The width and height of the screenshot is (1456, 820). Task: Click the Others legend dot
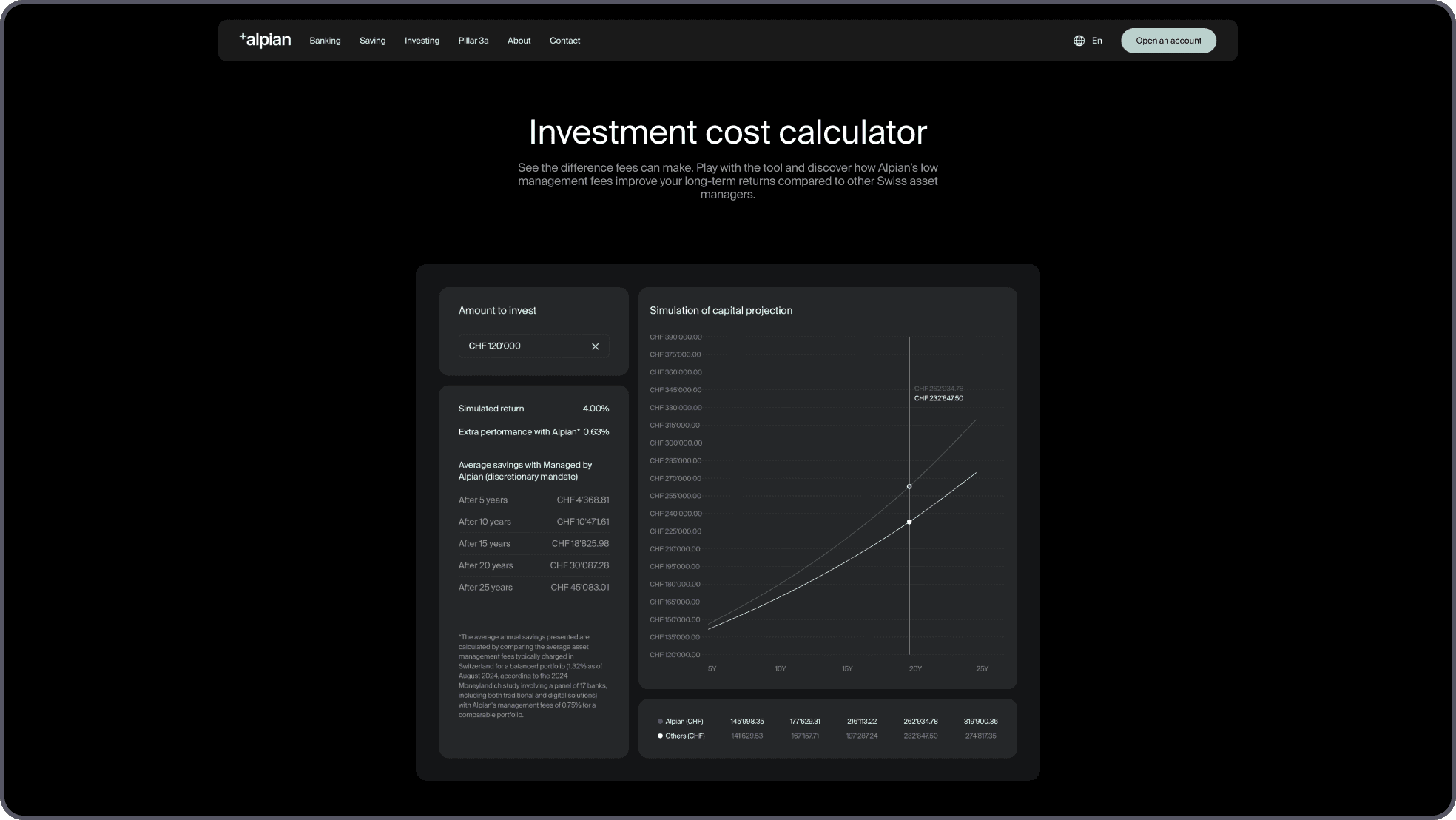point(660,736)
